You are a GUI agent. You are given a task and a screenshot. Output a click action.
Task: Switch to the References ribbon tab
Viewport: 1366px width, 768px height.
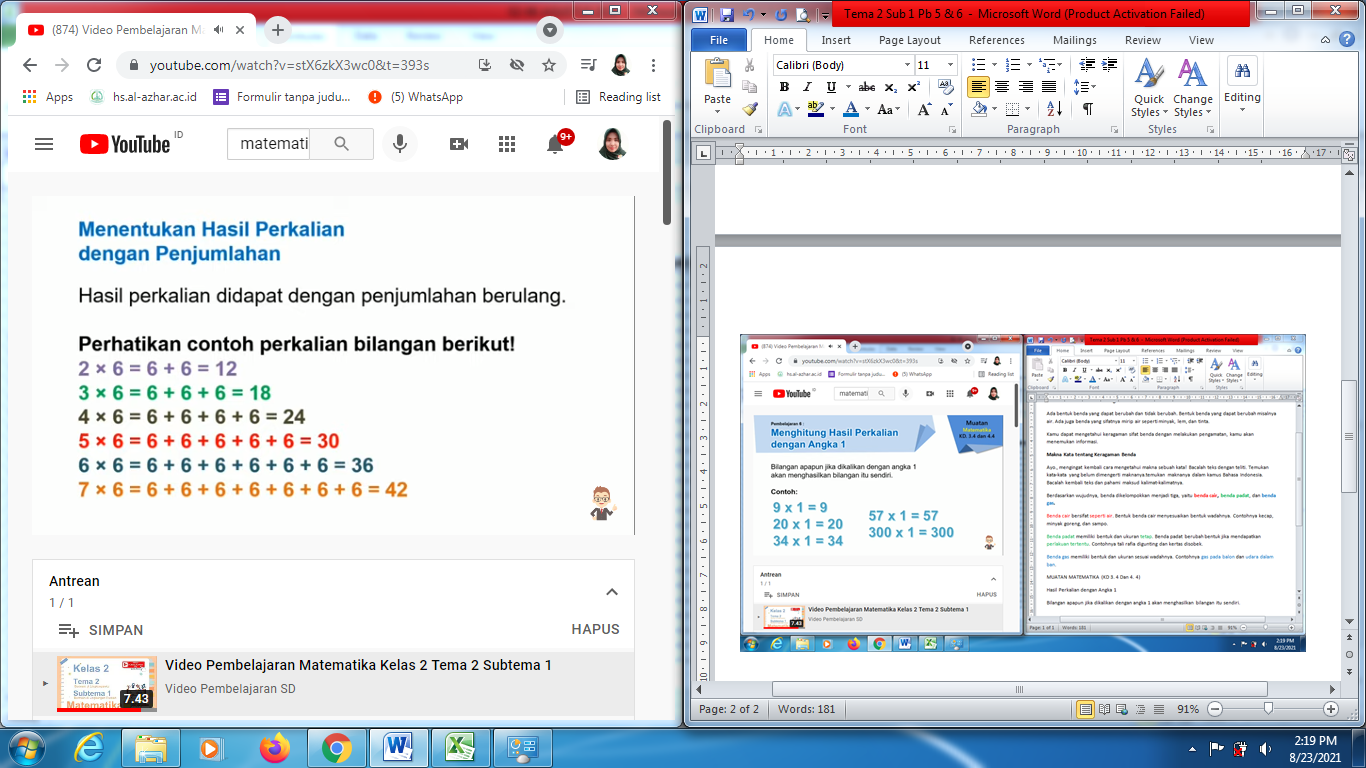[x=997, y=40]
